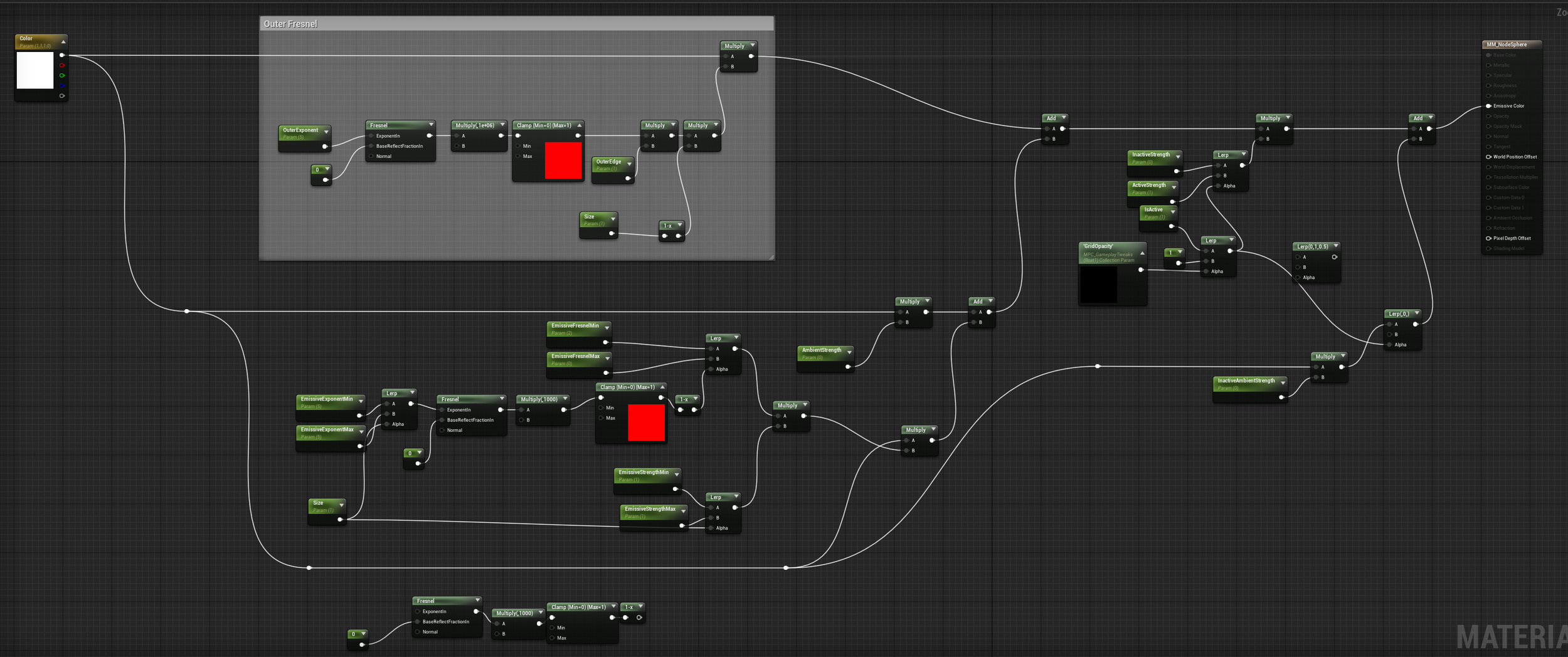Expand the IsActive node arrow
The width and height of the screenshot is (1568, 657).
1172,211
